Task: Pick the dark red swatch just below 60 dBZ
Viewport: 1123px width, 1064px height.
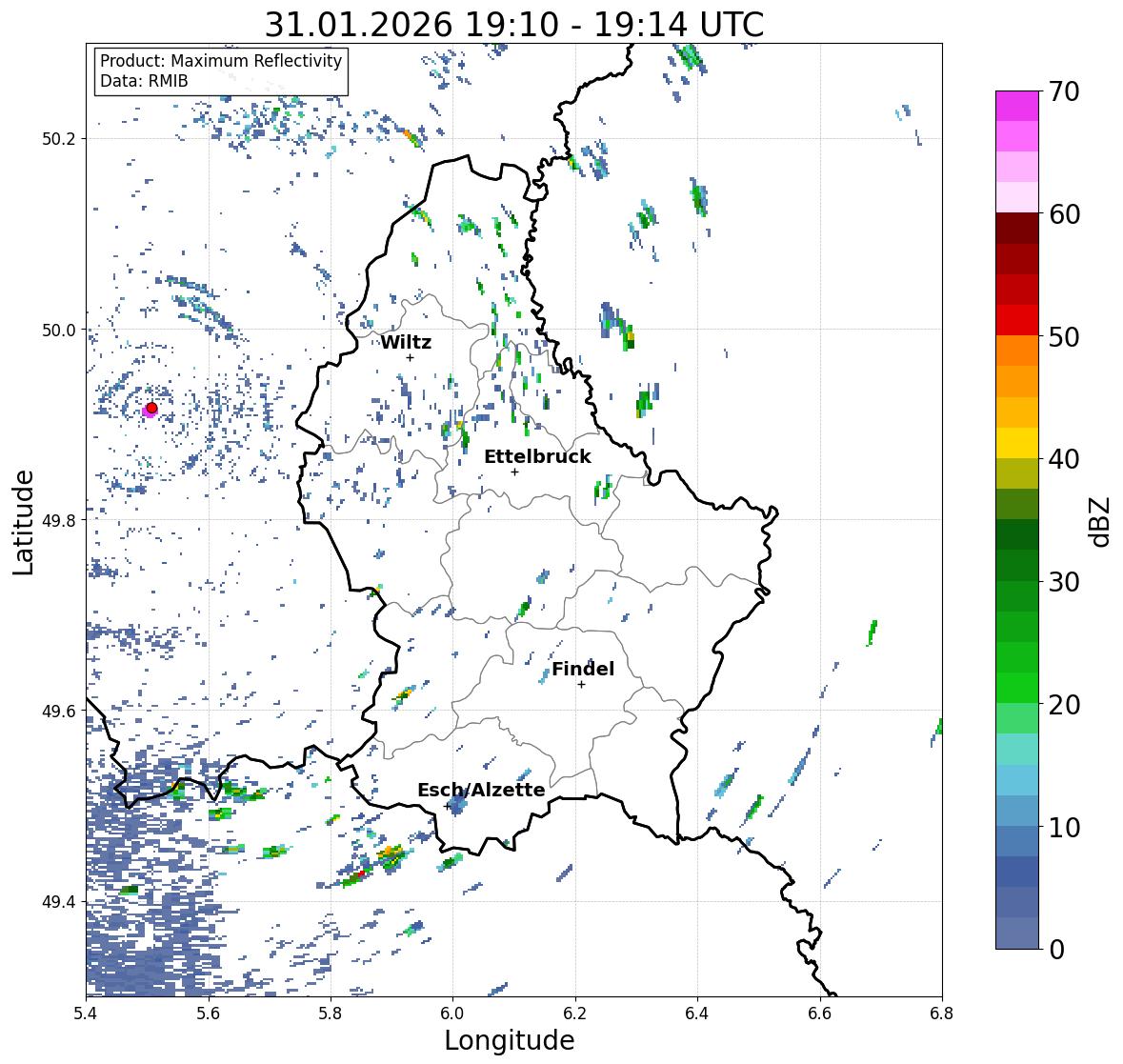Action: tap(1017, 229)
